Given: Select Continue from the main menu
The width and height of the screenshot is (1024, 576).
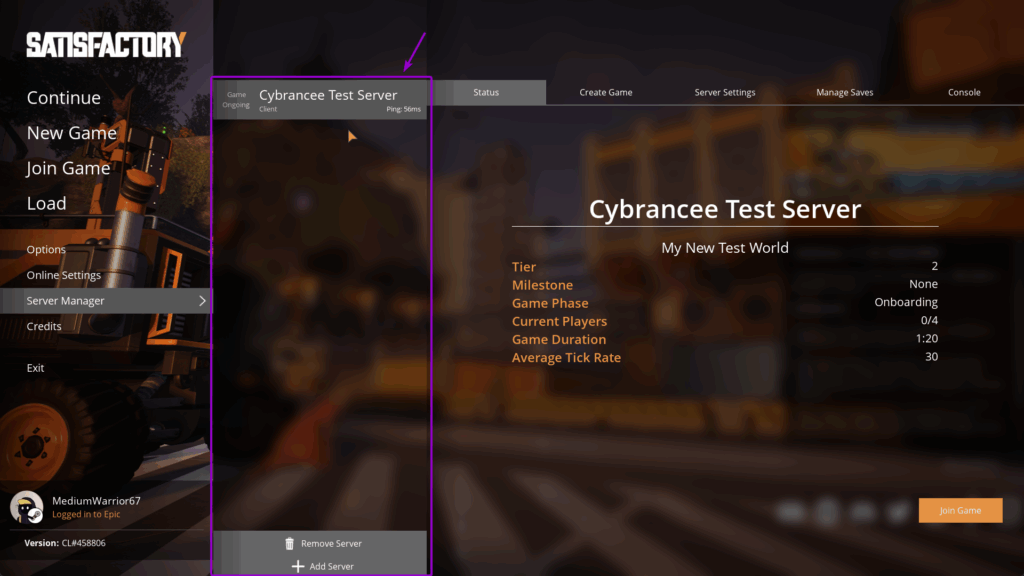Looking at the screenshot, I should click(64, 98).
